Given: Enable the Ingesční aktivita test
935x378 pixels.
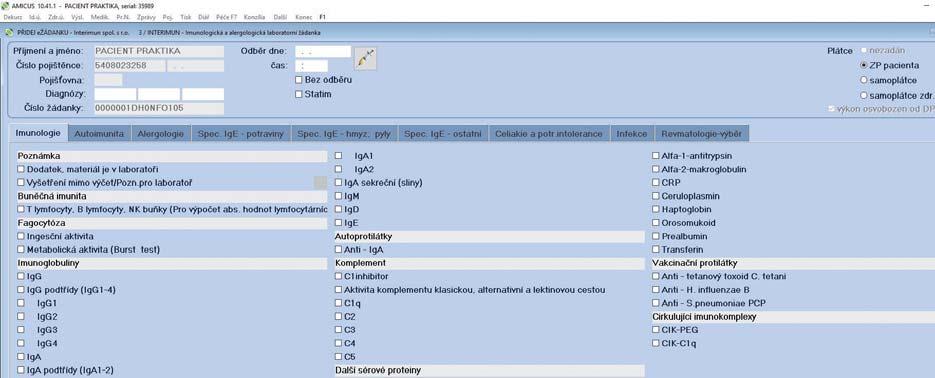Looking at the screenshot, I should point(21,237).
